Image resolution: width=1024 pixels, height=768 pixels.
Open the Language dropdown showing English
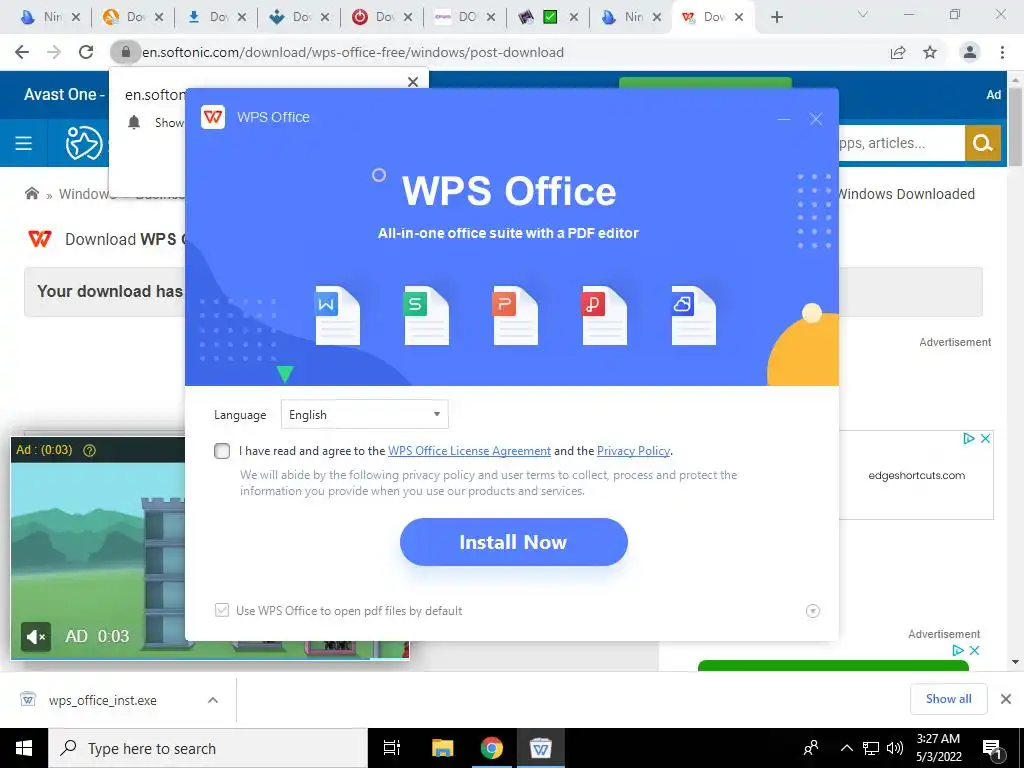click(x=364, y=414)
